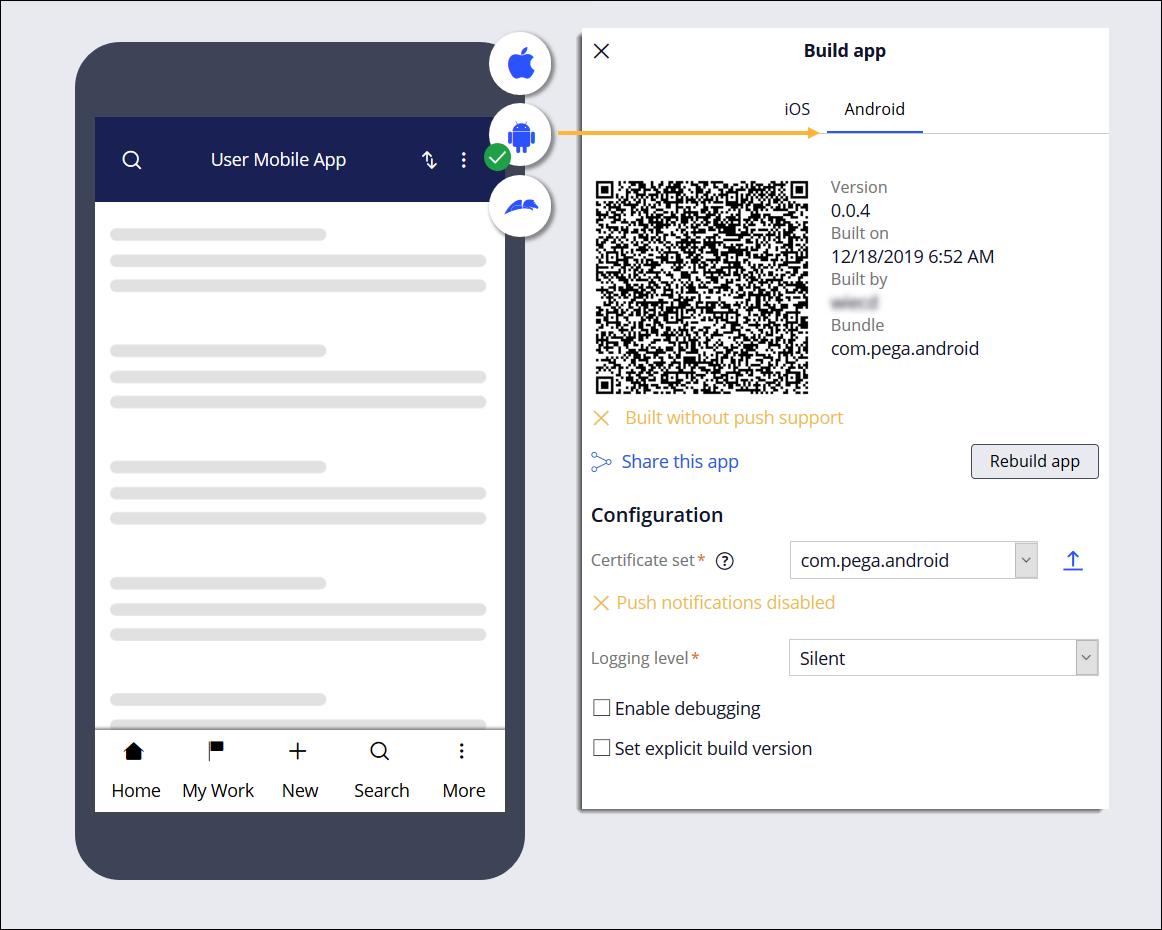
Task: Select the Android robot platform icon
Action: click(520, 135)
